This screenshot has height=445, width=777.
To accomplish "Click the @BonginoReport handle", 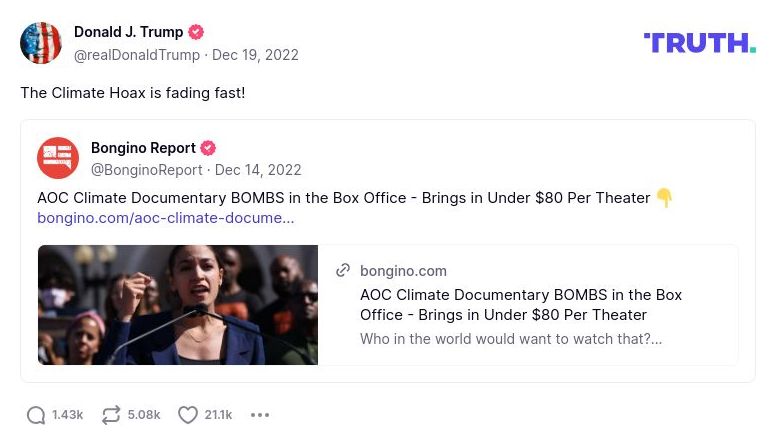I will (x=147, y=170).
